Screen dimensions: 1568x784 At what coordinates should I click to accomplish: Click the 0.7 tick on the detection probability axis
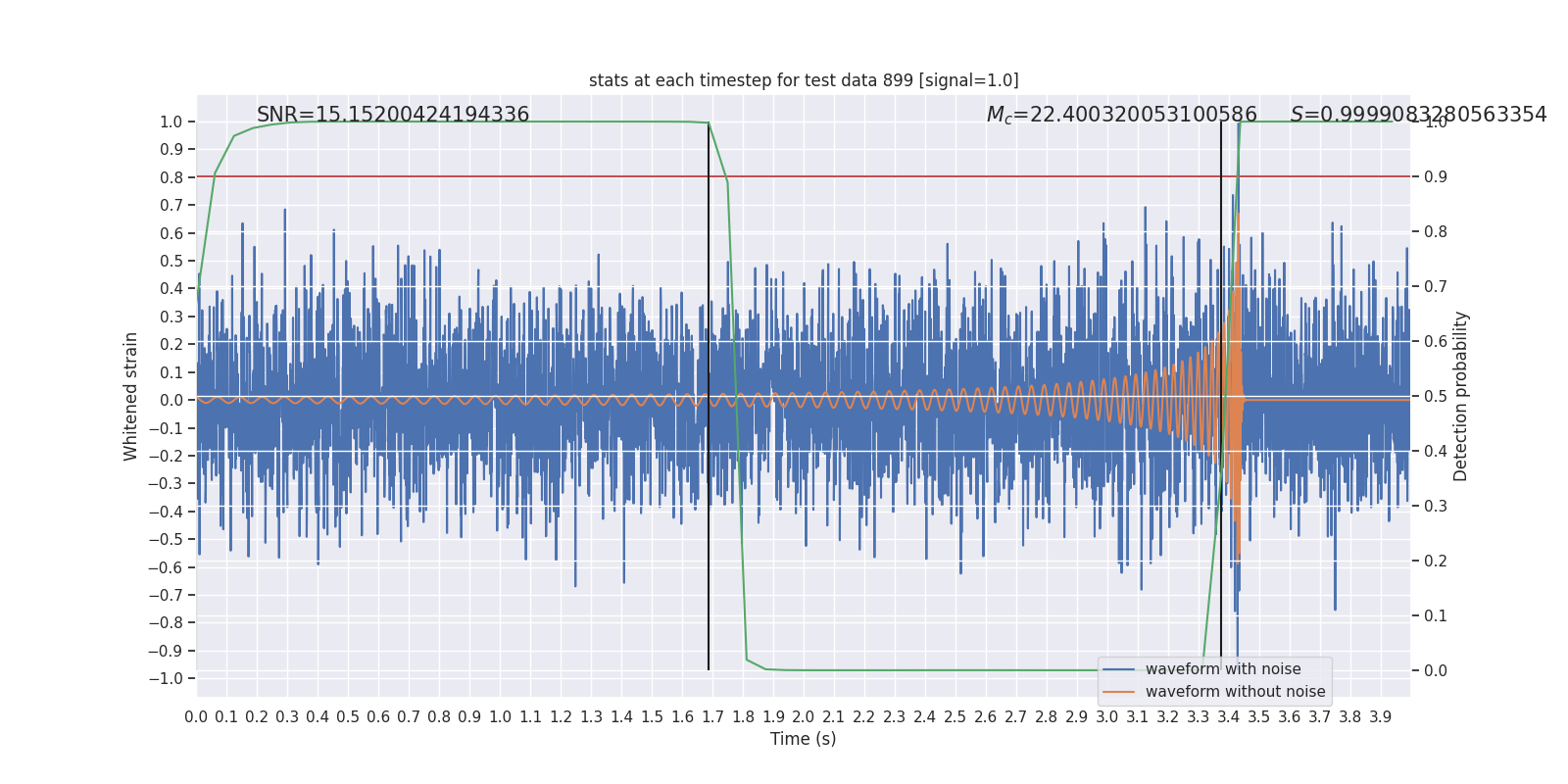[1436, 286]
